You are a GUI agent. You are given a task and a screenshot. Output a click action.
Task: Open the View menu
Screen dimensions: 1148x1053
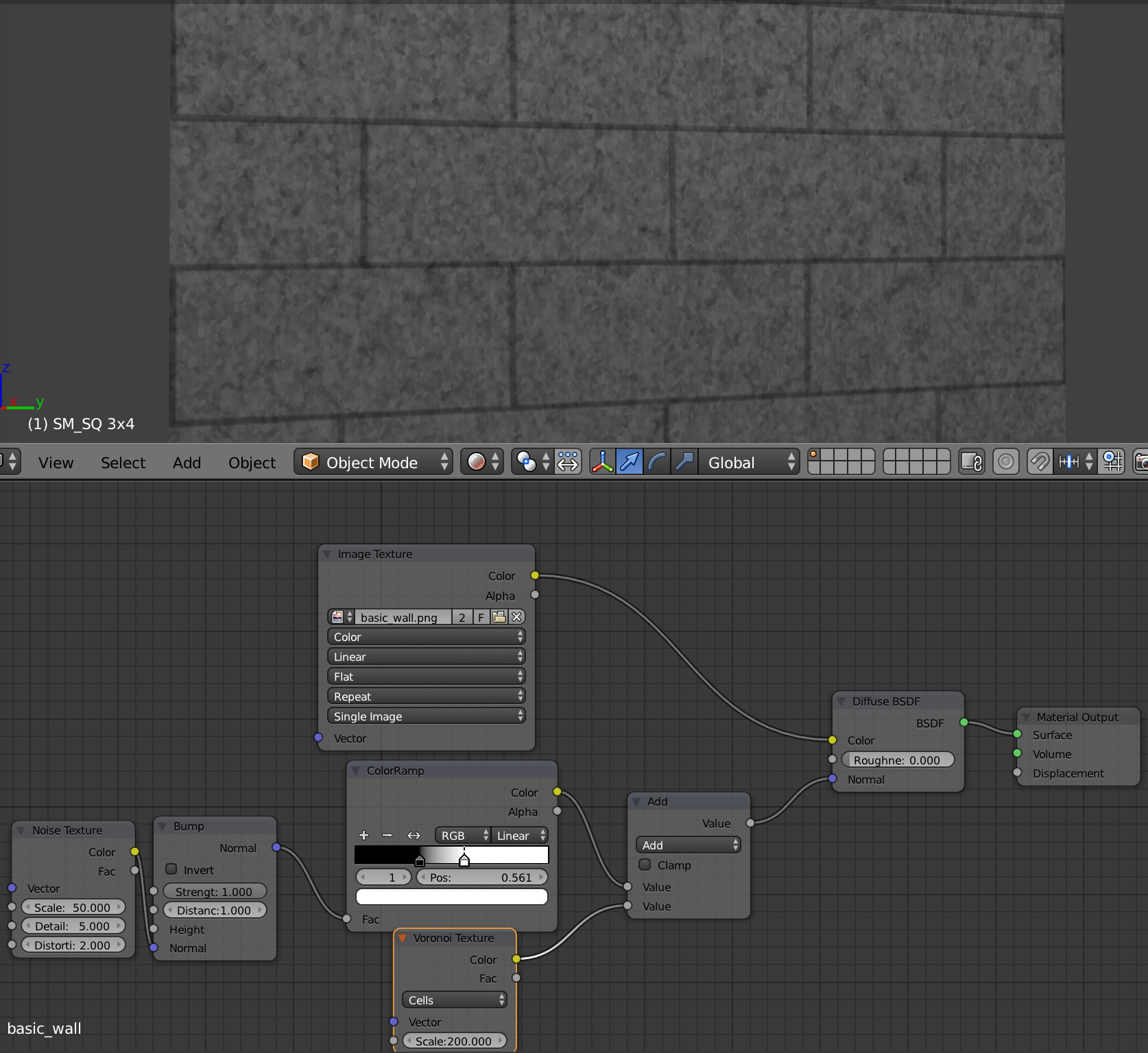click(56, 463)
